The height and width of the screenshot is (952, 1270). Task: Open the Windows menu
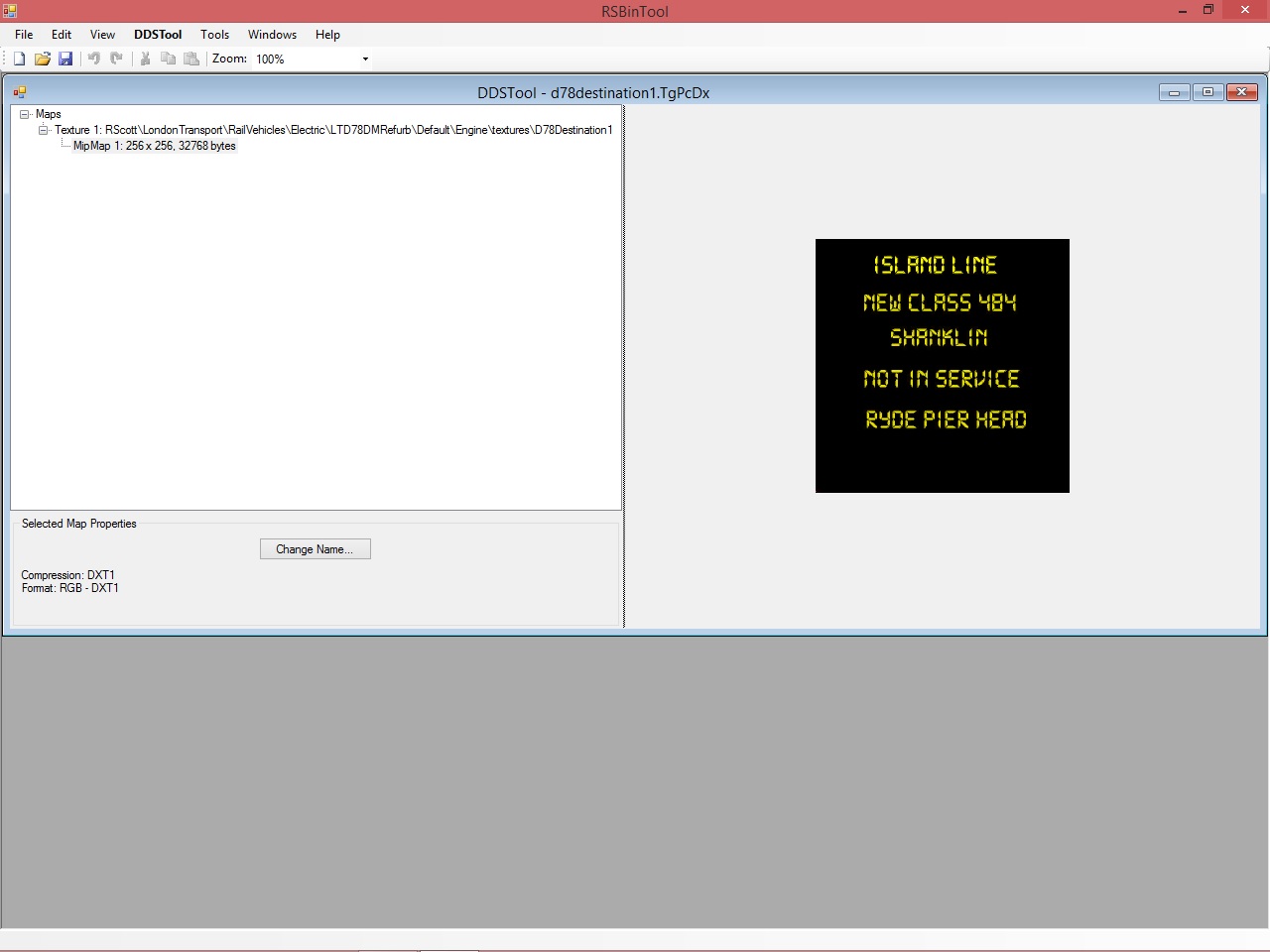pyautogui.click(x=272, y=35)
